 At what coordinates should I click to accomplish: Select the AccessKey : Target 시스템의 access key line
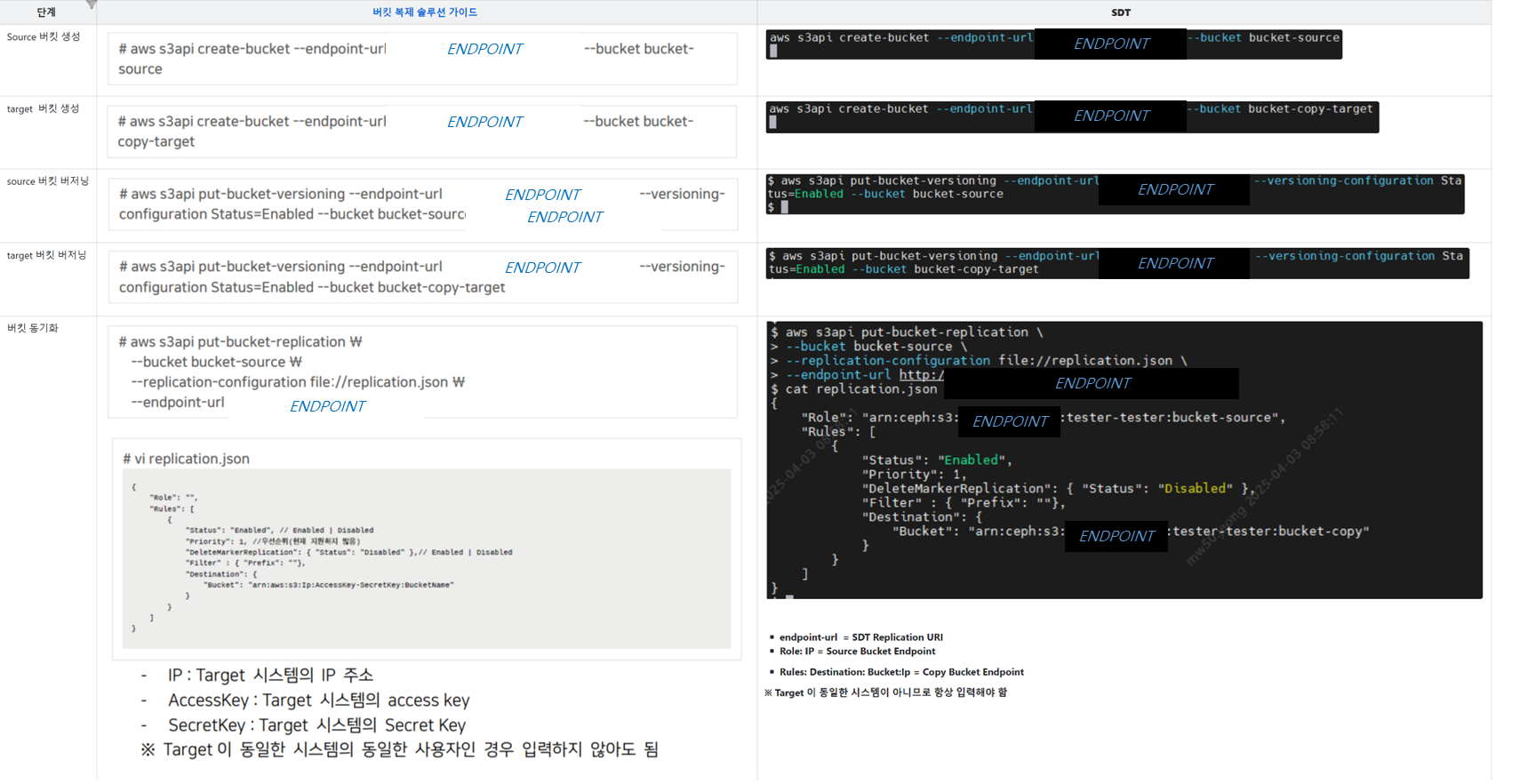point(319,700)
